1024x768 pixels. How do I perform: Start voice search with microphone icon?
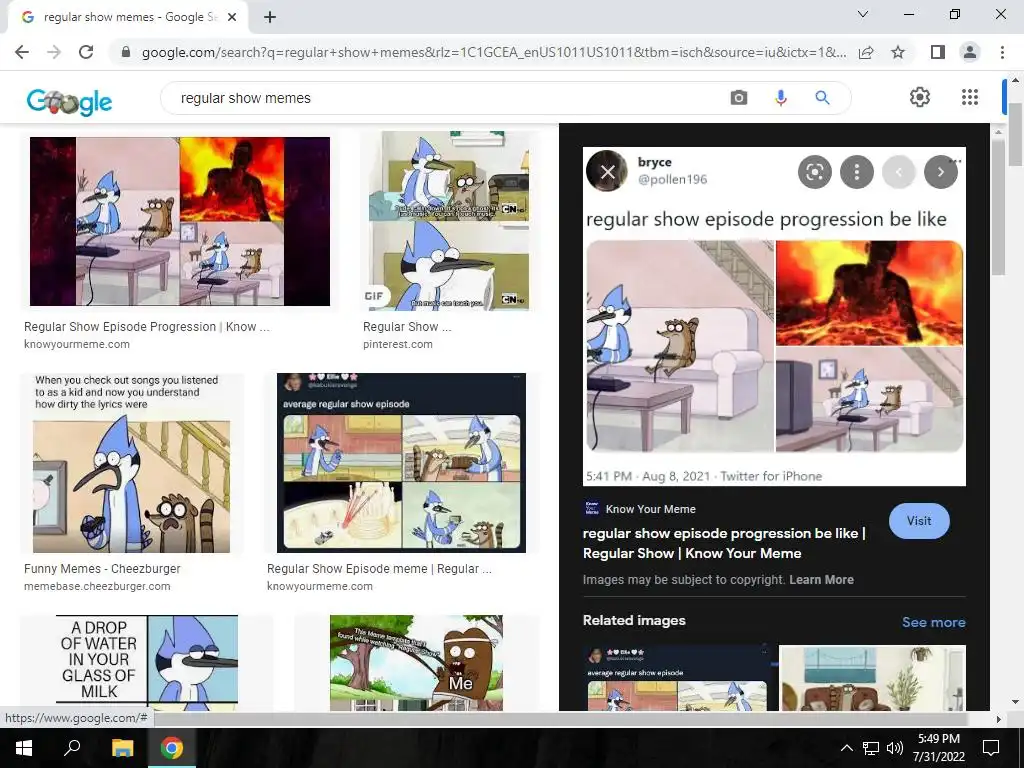780,98
